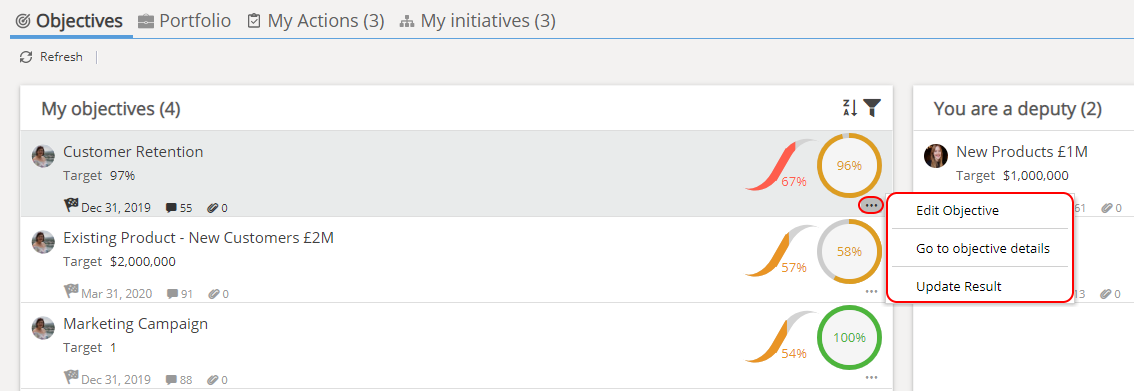Click the paperclip icon on Marketing Campaign row

(x=213, y=379)
